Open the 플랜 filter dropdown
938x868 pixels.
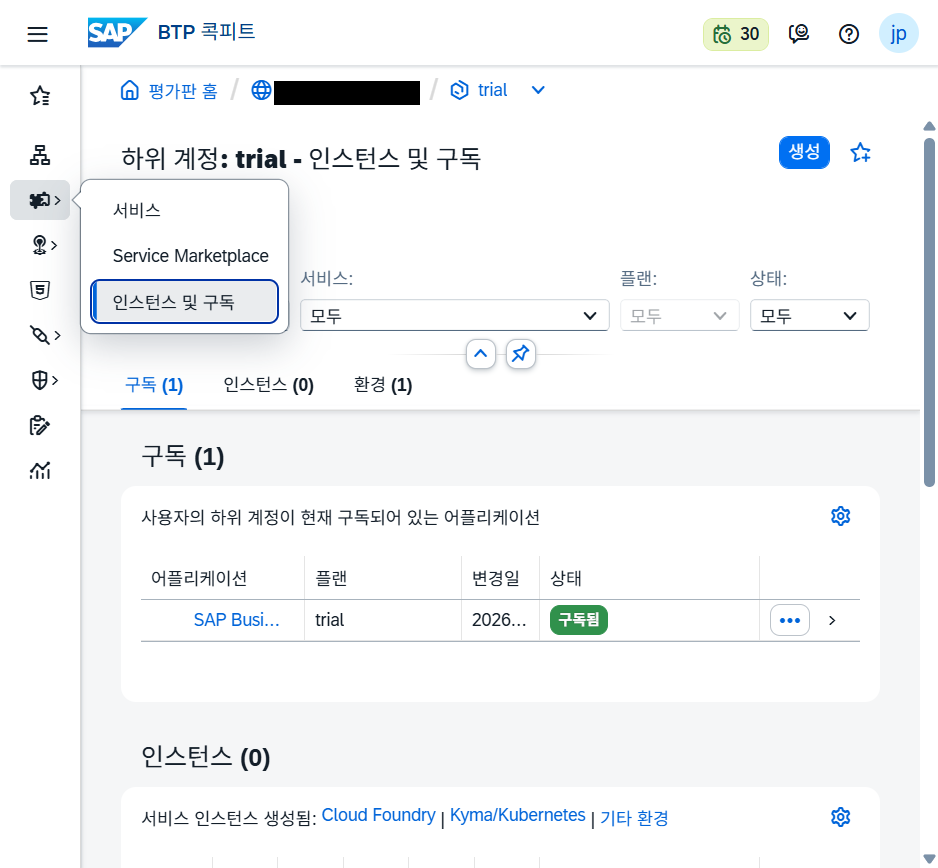(680, 315)
